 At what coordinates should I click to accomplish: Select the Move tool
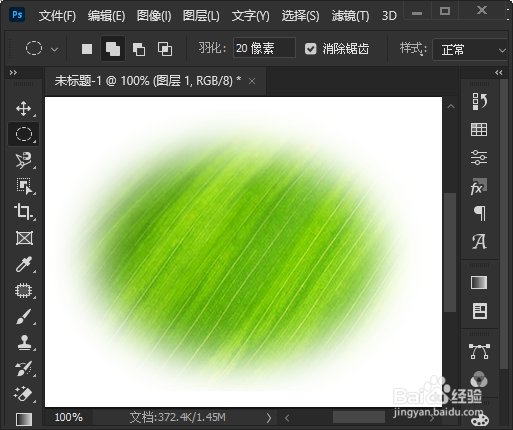tap(24, 109)
